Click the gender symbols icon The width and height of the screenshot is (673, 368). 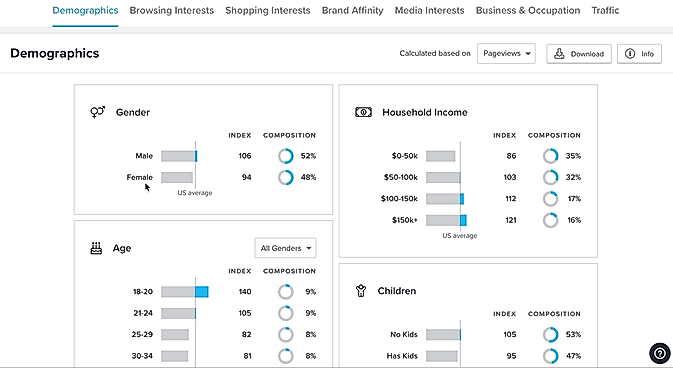point(97,112)
